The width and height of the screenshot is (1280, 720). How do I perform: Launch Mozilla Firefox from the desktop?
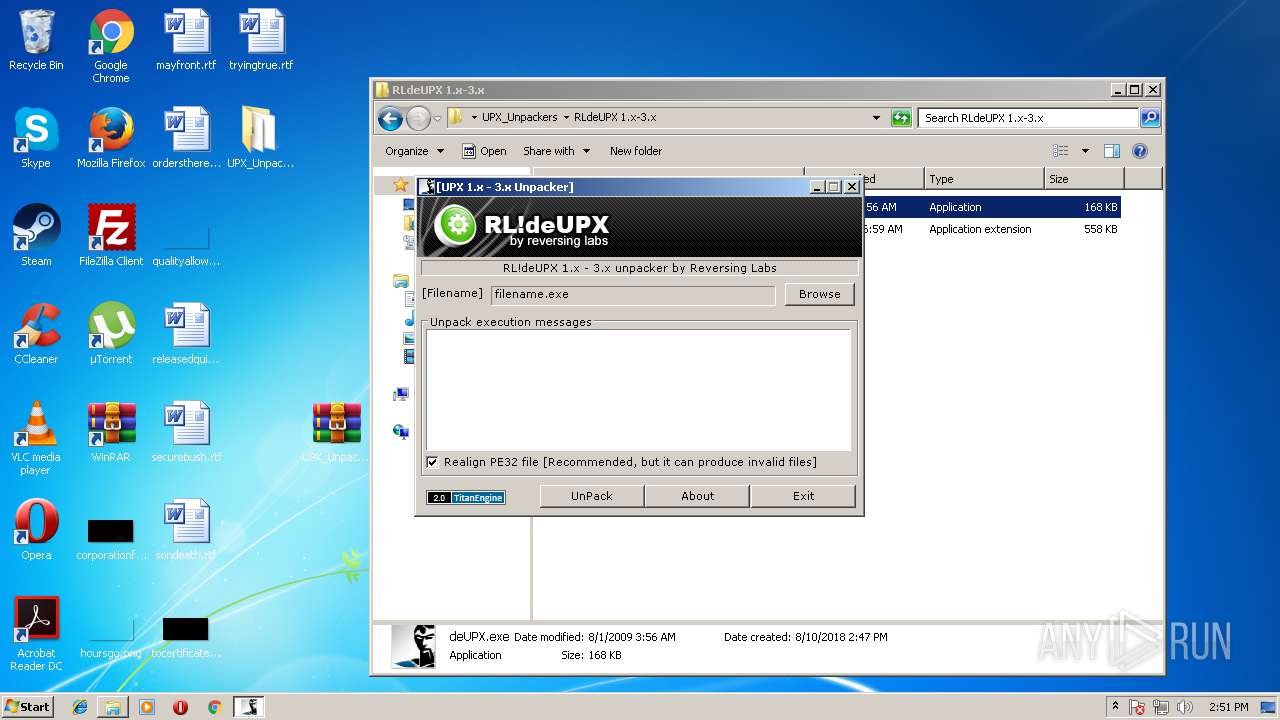click(x=111, y=138)
